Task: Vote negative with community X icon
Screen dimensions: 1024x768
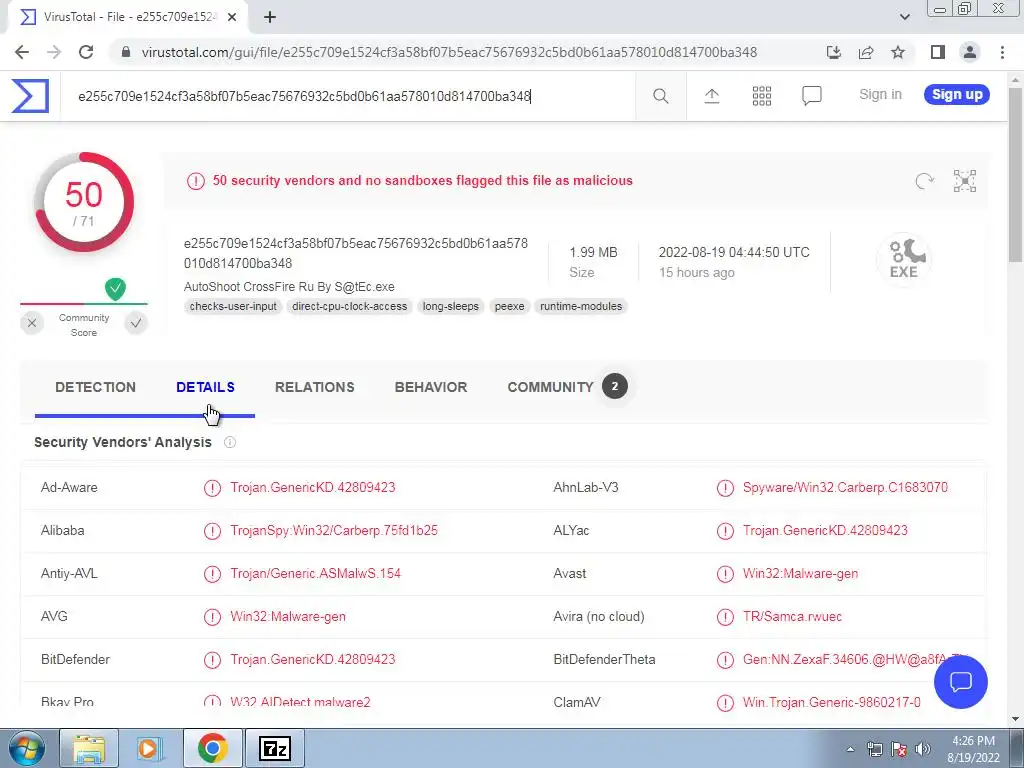Action: pyautogui.click(x=32, y=323)
